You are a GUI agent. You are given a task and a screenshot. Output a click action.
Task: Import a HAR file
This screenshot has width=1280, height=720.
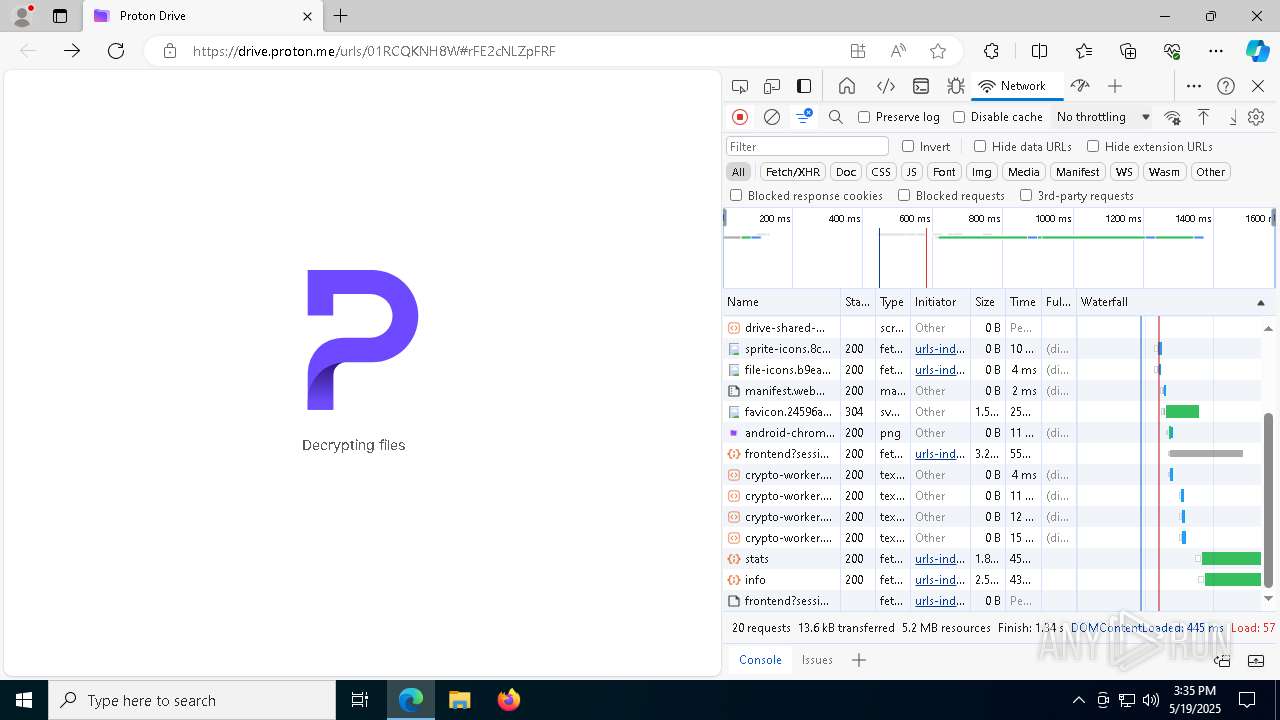(x=1203, y=117)
